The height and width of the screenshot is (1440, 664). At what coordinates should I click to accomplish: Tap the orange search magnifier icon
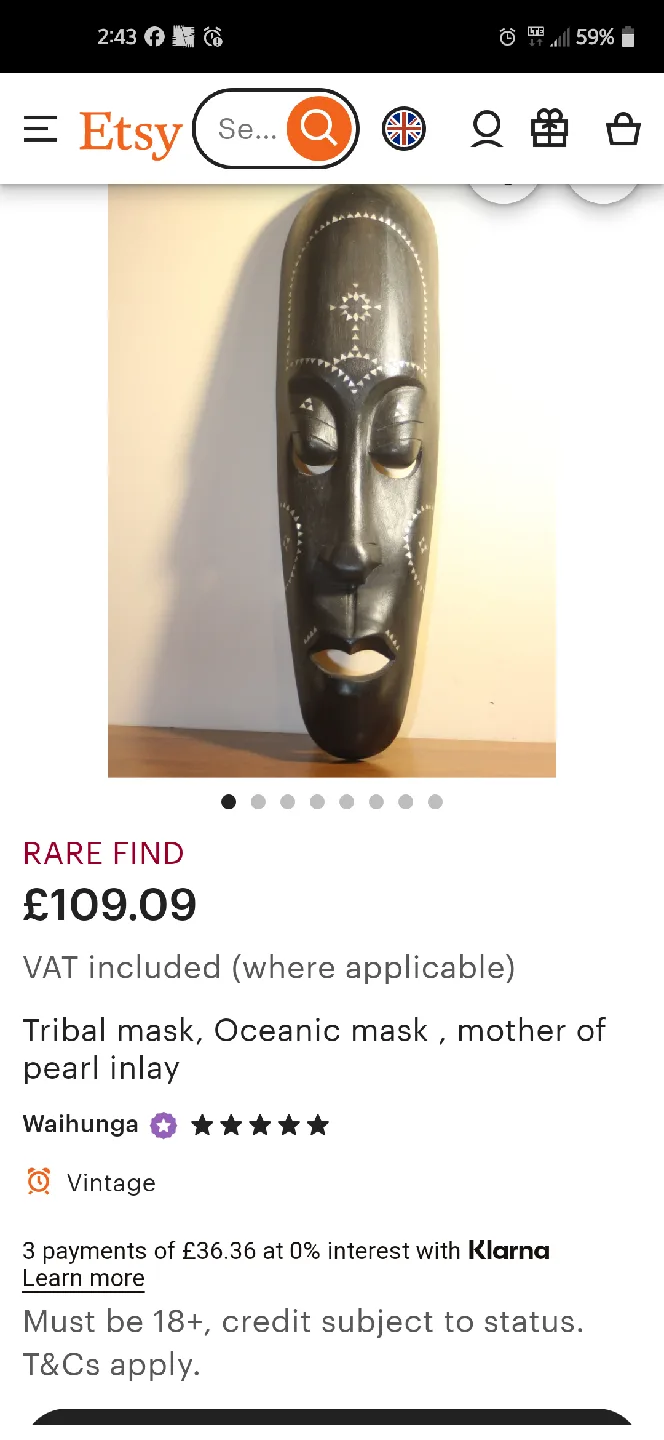[318, 128]
